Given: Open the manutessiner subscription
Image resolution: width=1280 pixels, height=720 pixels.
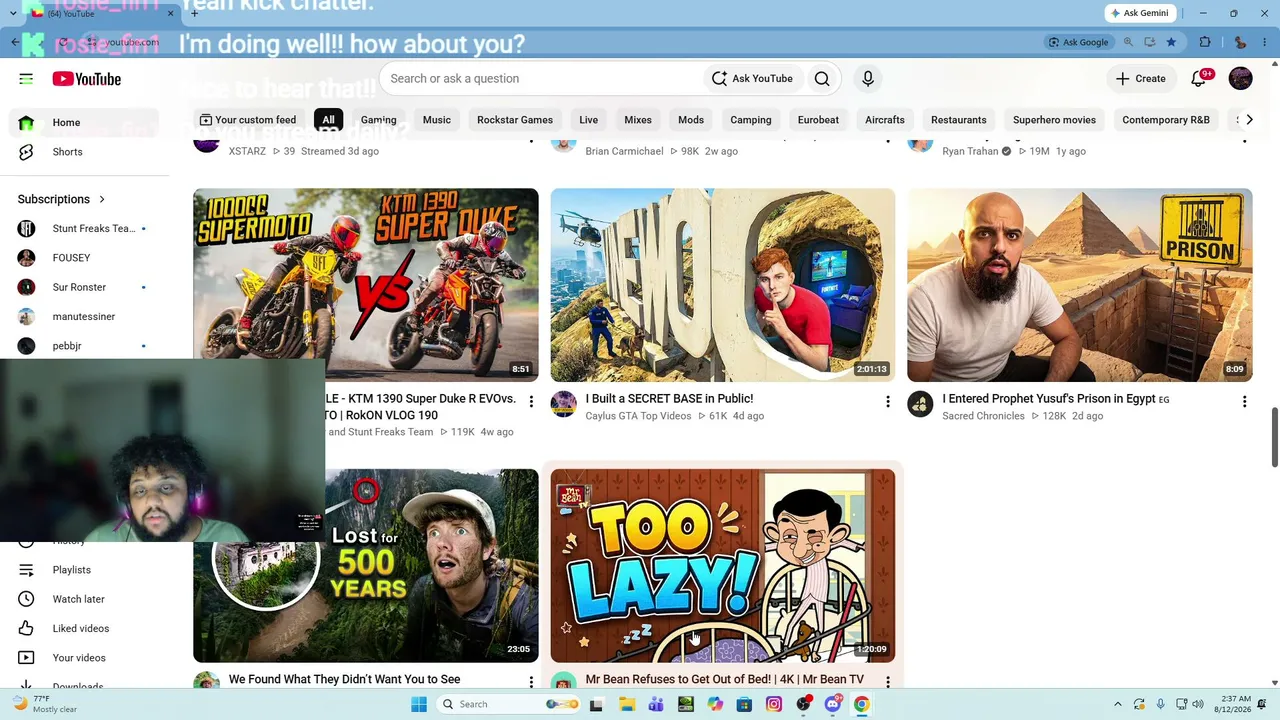Looking at the screenshot, I should (82, 317).
